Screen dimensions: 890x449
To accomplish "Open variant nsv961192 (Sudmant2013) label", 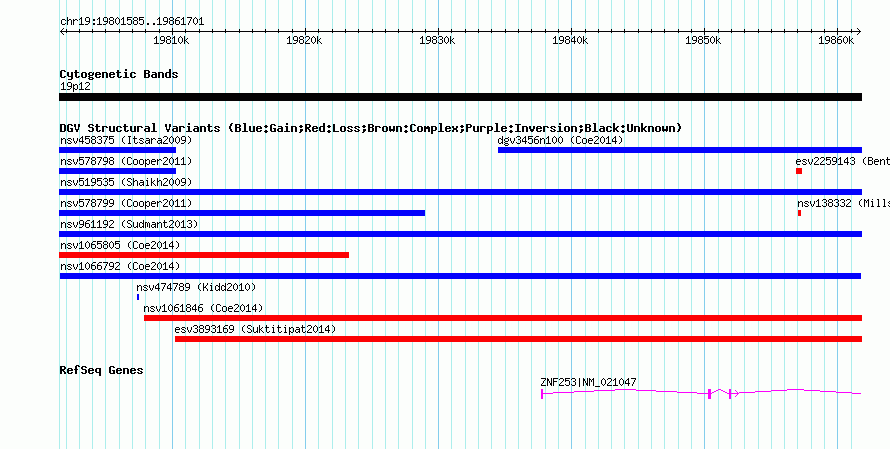I will (129, 224).
